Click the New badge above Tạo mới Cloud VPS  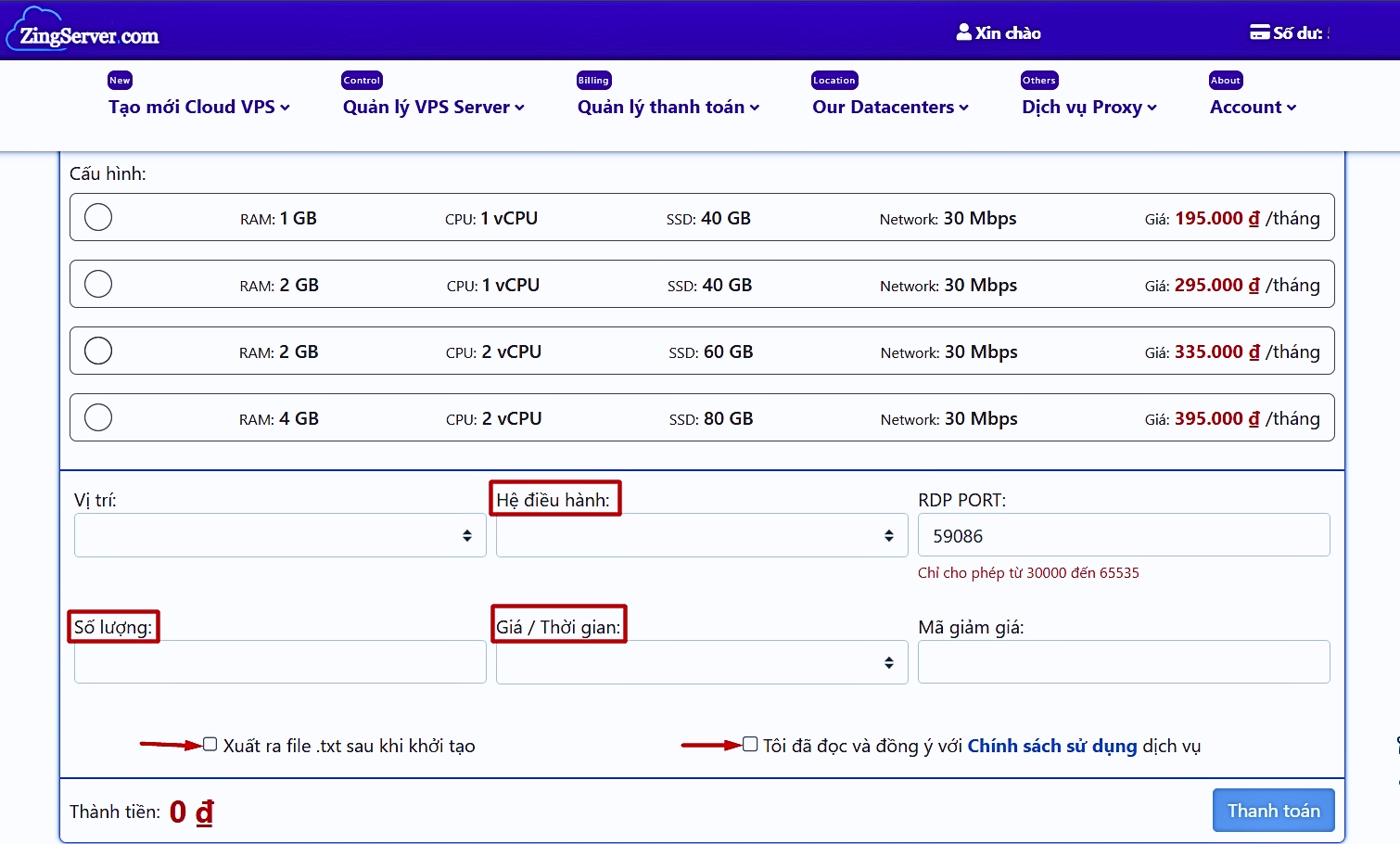coord(120,81)
